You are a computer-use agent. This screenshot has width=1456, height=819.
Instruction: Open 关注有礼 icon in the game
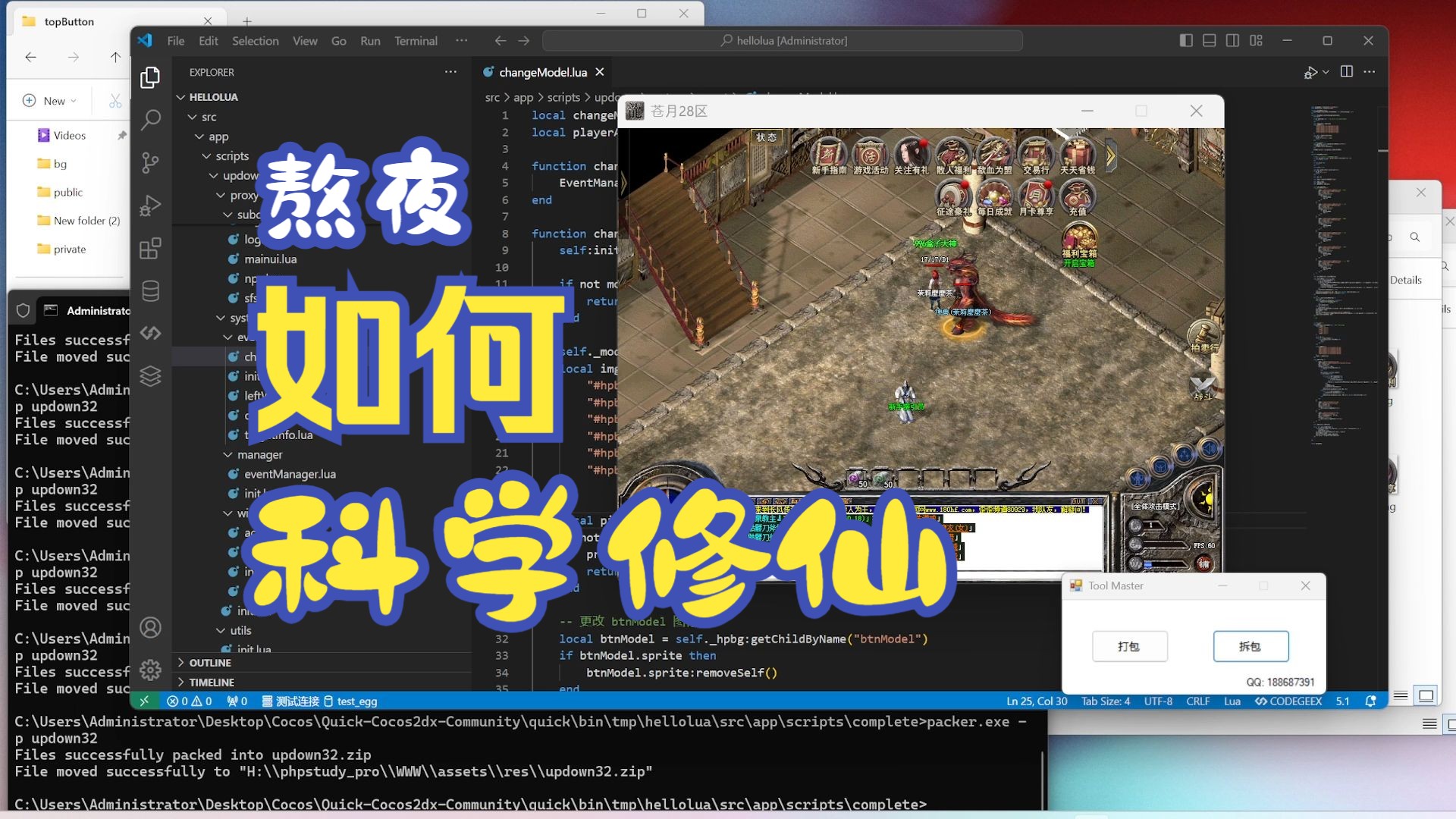point(912,157)
